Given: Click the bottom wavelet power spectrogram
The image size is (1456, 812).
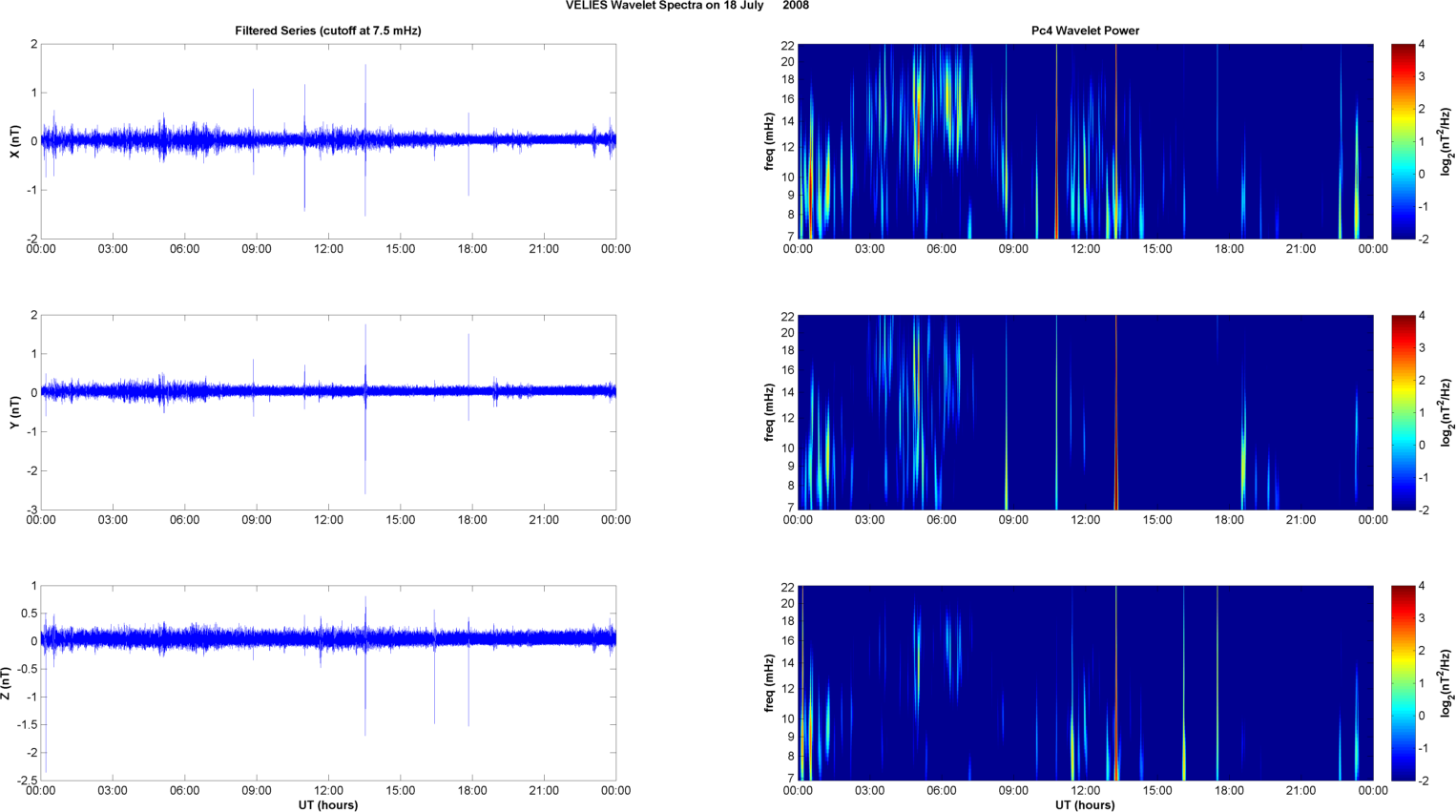Looking at the screenshot, I should point(1085,683).
